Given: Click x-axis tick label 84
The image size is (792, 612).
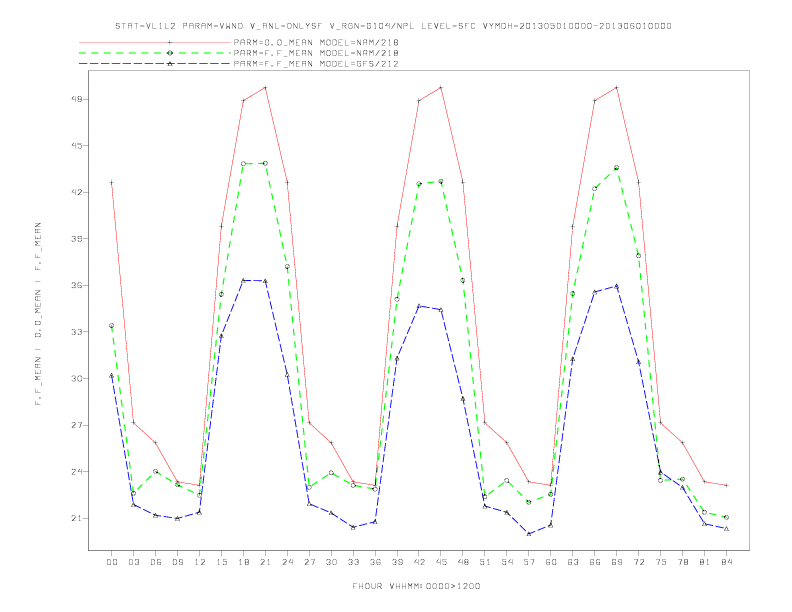Looking at the screenshot, I should [727, 562].
